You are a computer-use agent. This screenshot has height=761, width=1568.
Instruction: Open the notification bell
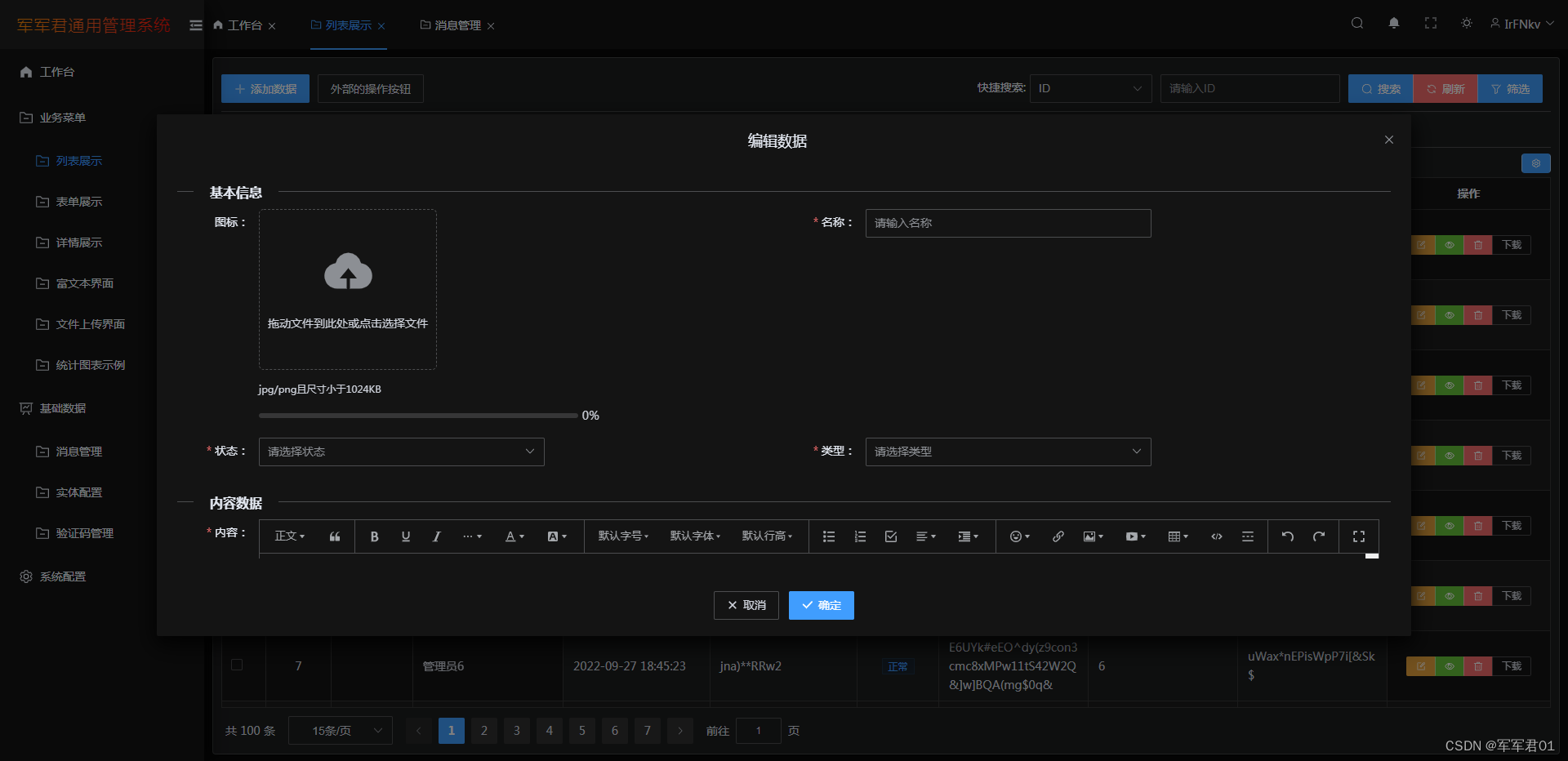pyautogui.click(x=1394, y=24)
